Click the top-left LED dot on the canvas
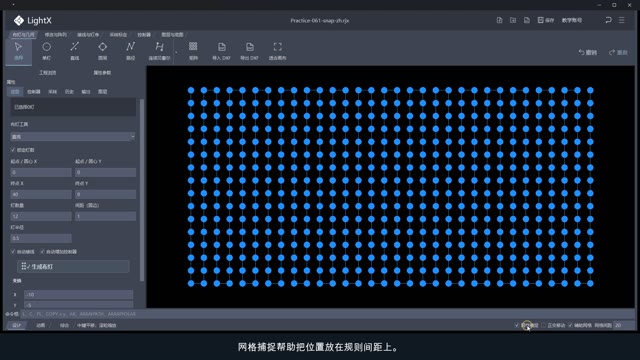The height and width of the screenshot is (360, 640). [x=191, y=90]
